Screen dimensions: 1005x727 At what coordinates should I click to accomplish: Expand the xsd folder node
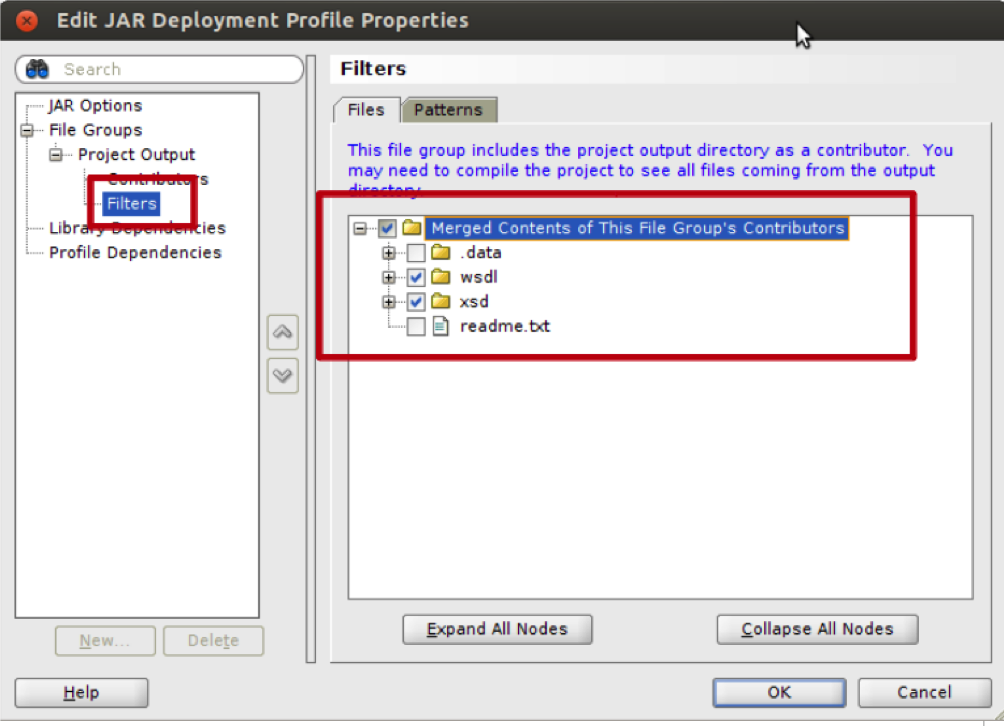point(388,301)
